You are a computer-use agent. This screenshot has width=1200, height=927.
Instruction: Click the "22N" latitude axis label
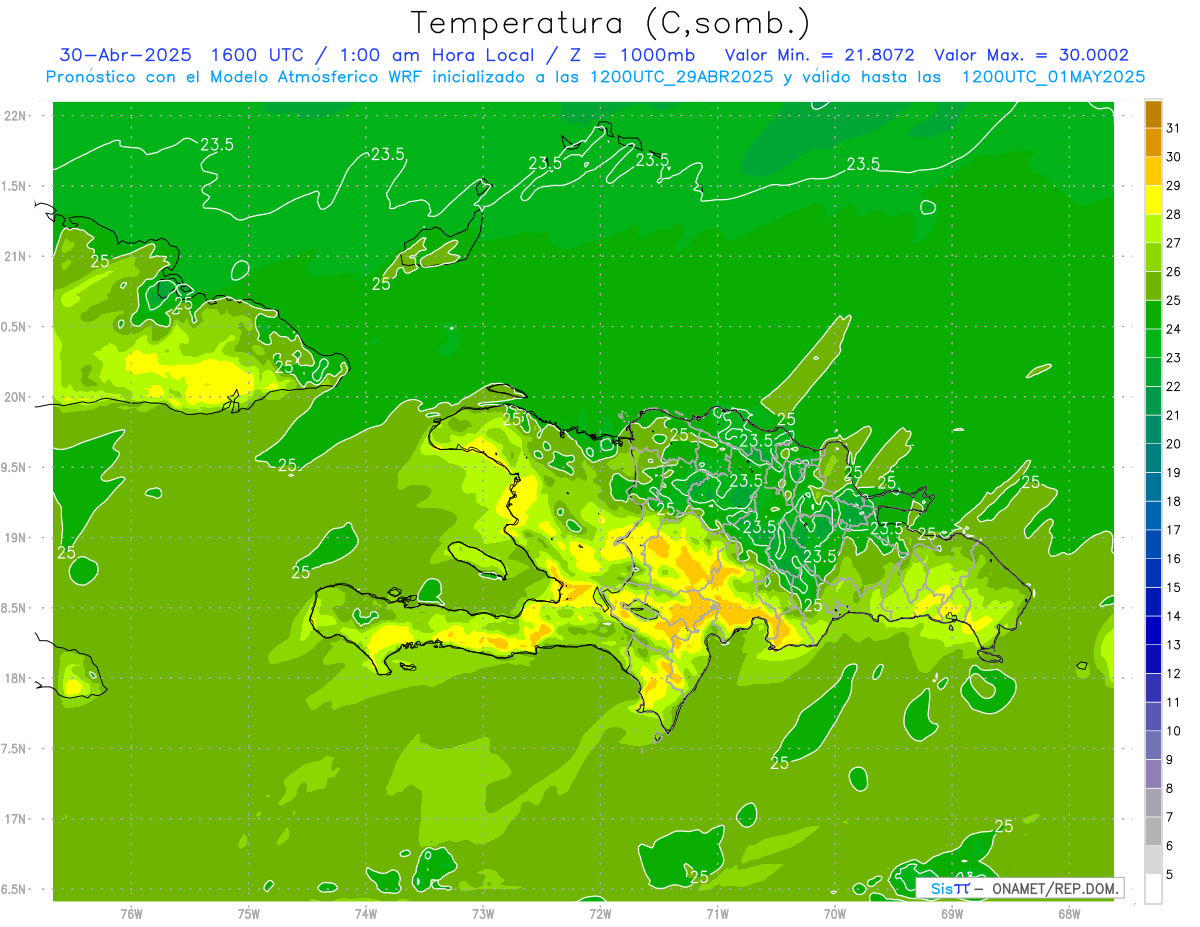[15, 116]
